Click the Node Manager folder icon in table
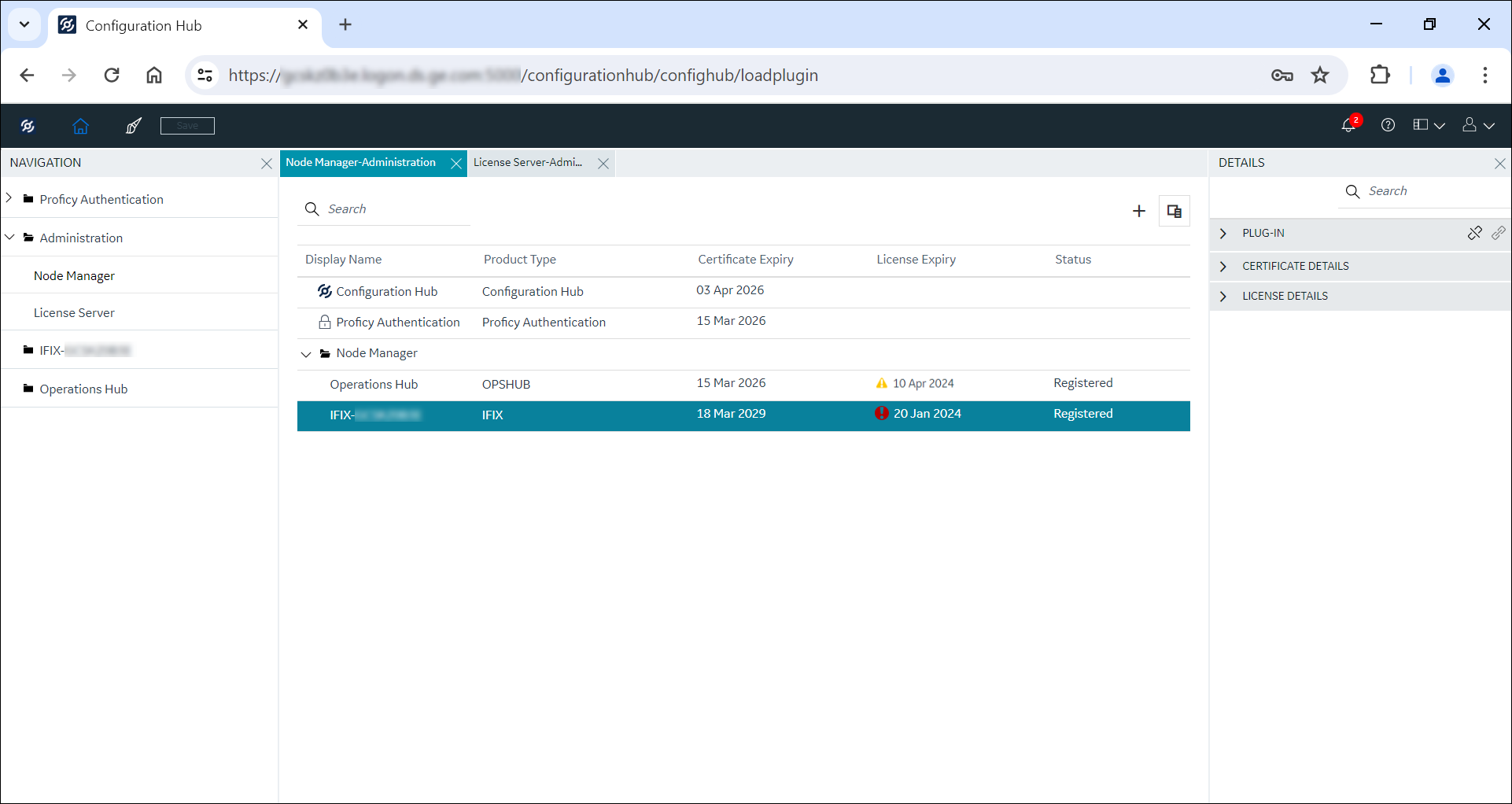 pyautogui.click(x=325, y=353)
